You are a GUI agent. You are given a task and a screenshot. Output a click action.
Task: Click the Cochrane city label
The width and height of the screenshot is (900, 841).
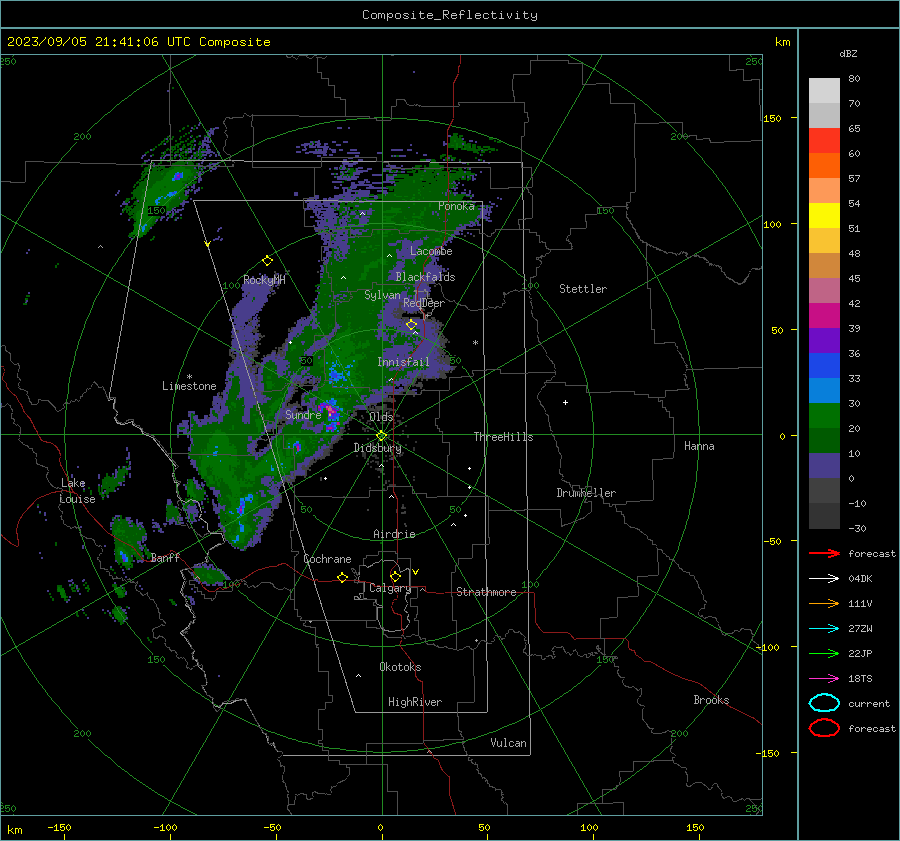pyautogui.click(x=327, y=559)
